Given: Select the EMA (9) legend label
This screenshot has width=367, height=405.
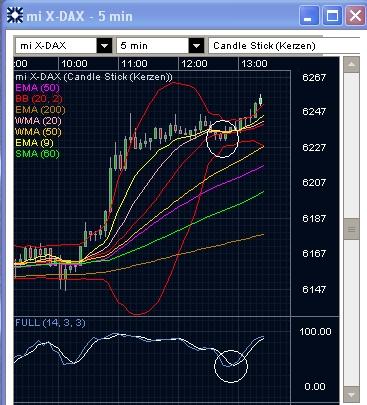Looking at the screenshot, I should coord(34,143).
